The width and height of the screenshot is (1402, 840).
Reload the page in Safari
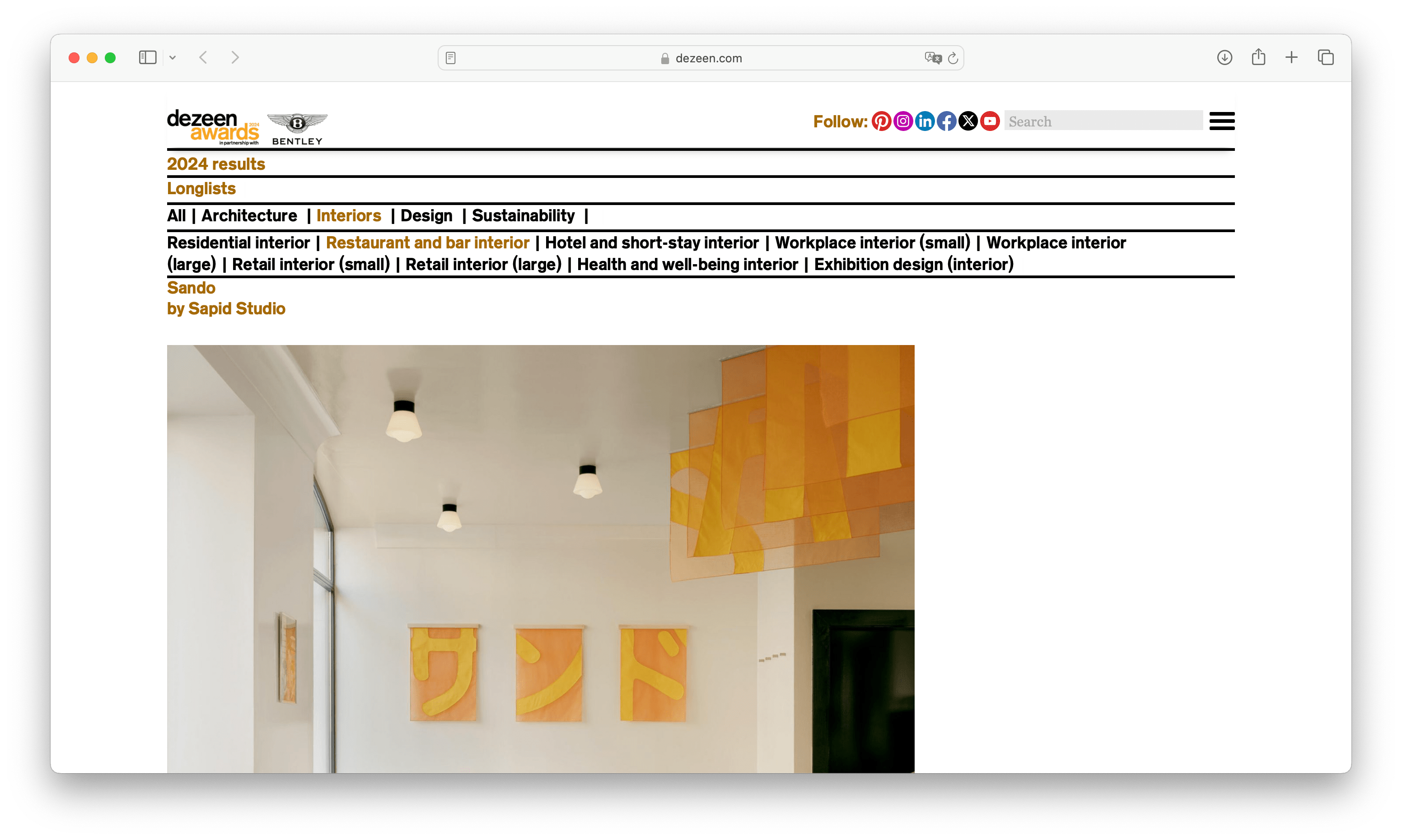pyautogui.click(x=953, y=58)
